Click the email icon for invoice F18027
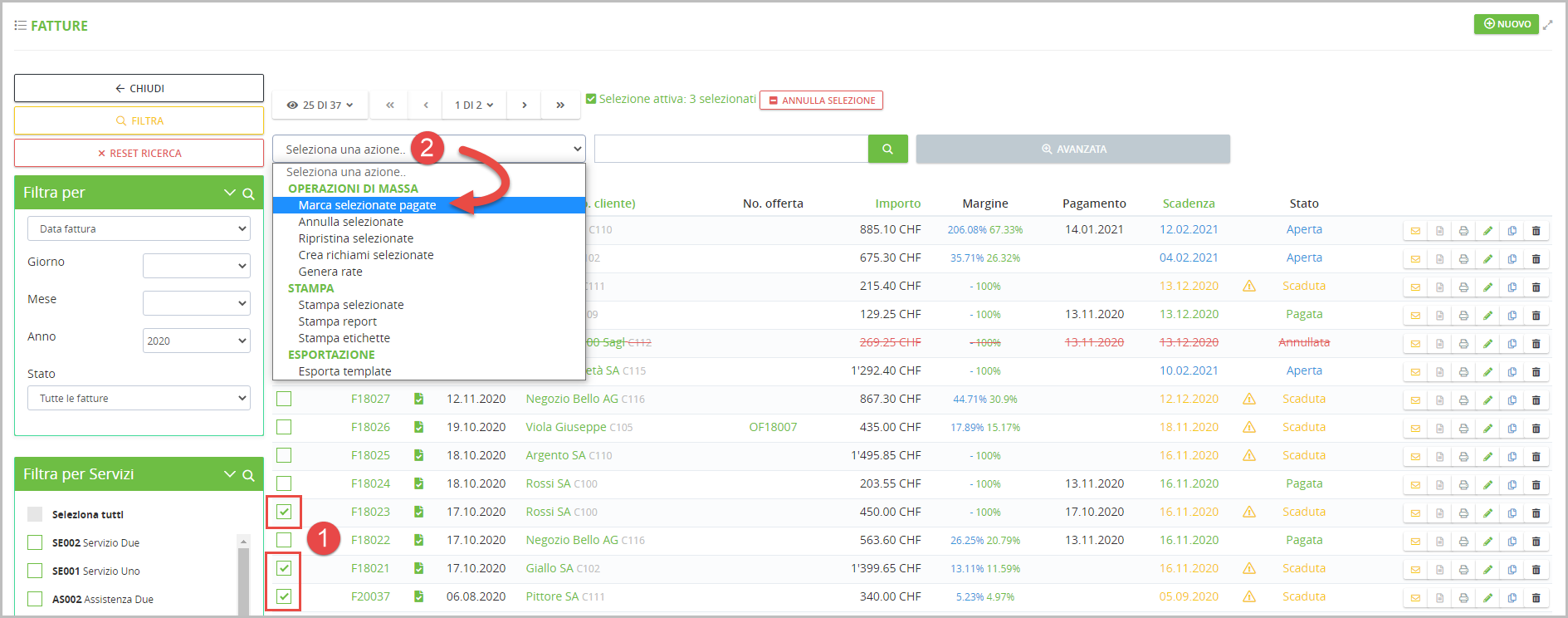The image size is (1568, 618). pyautogui.click(x=1415, y=400)
